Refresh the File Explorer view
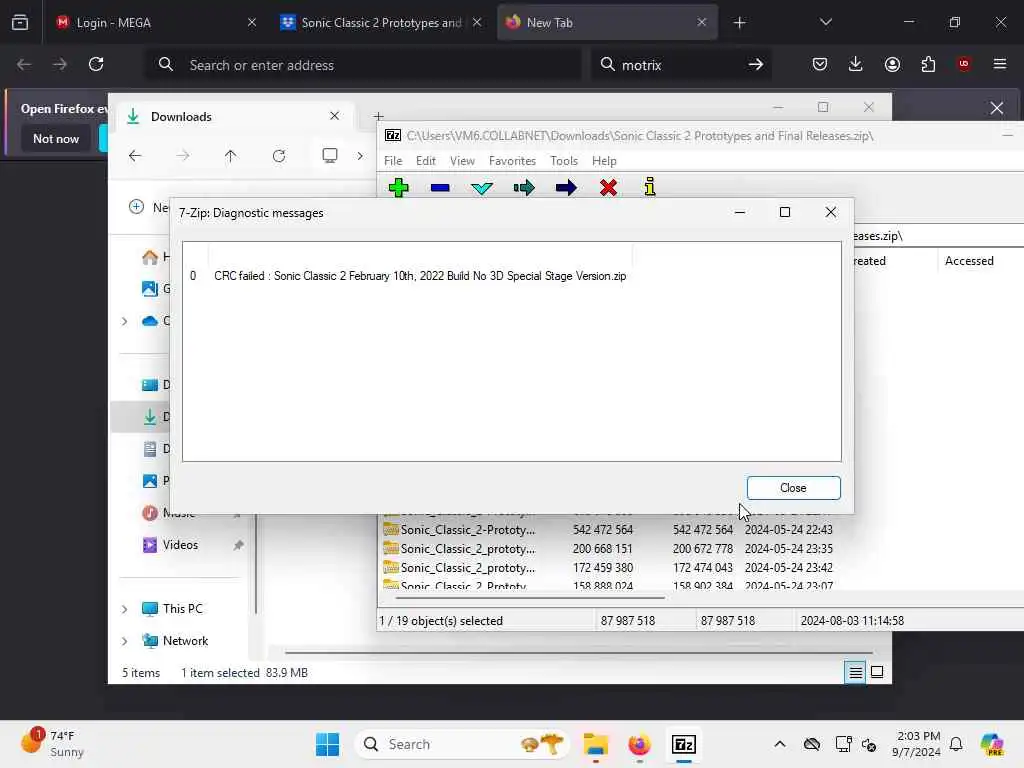1024x768 pixels. tap(279, 155)
